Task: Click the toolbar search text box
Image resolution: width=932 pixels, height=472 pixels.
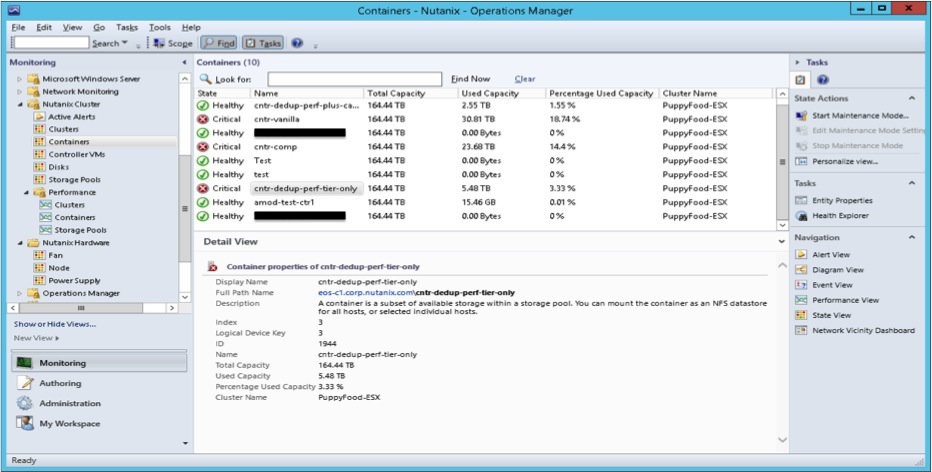Action: click(x=51, y=43)
